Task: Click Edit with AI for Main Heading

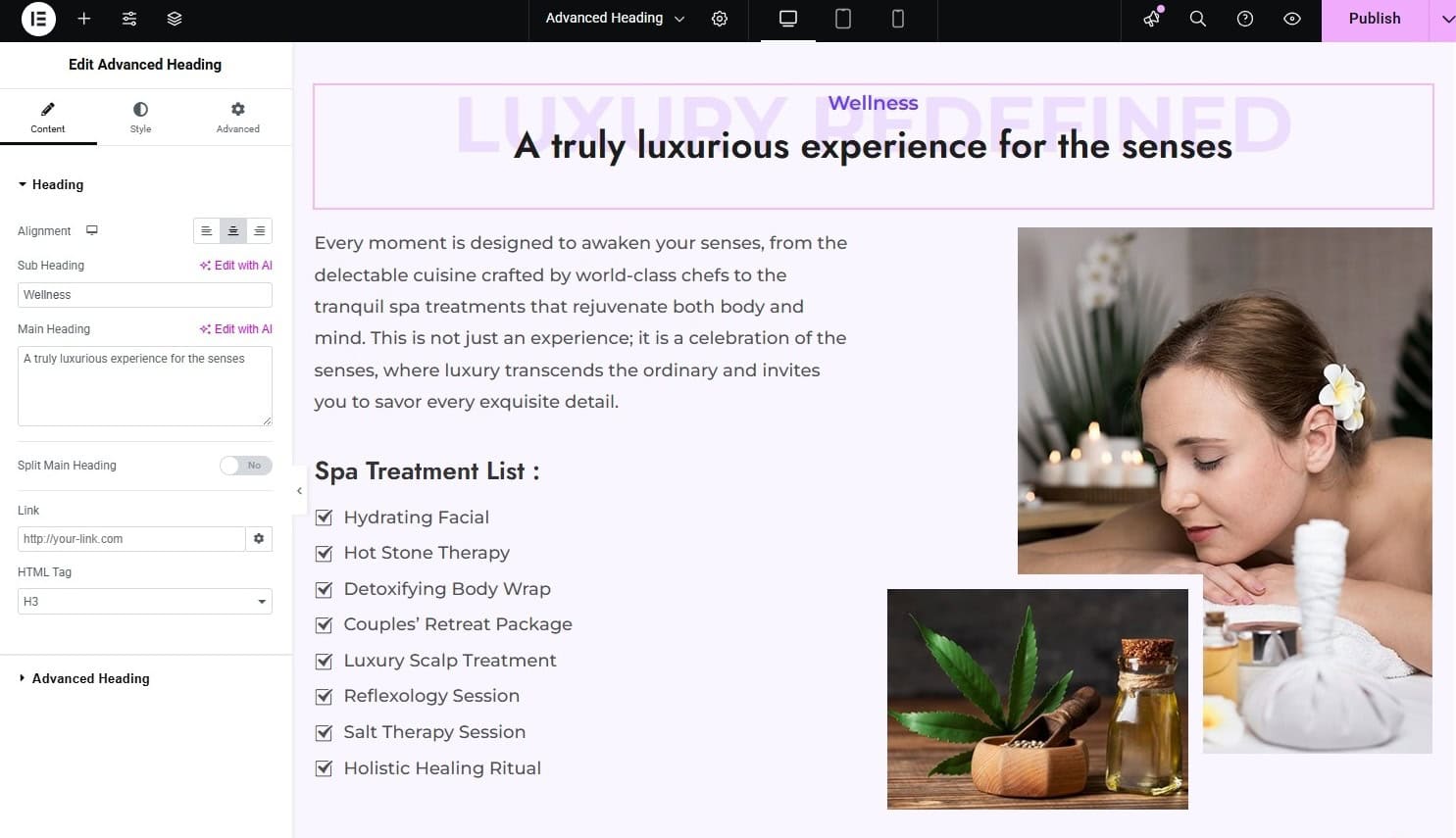Action: click(x=236, y=329)
